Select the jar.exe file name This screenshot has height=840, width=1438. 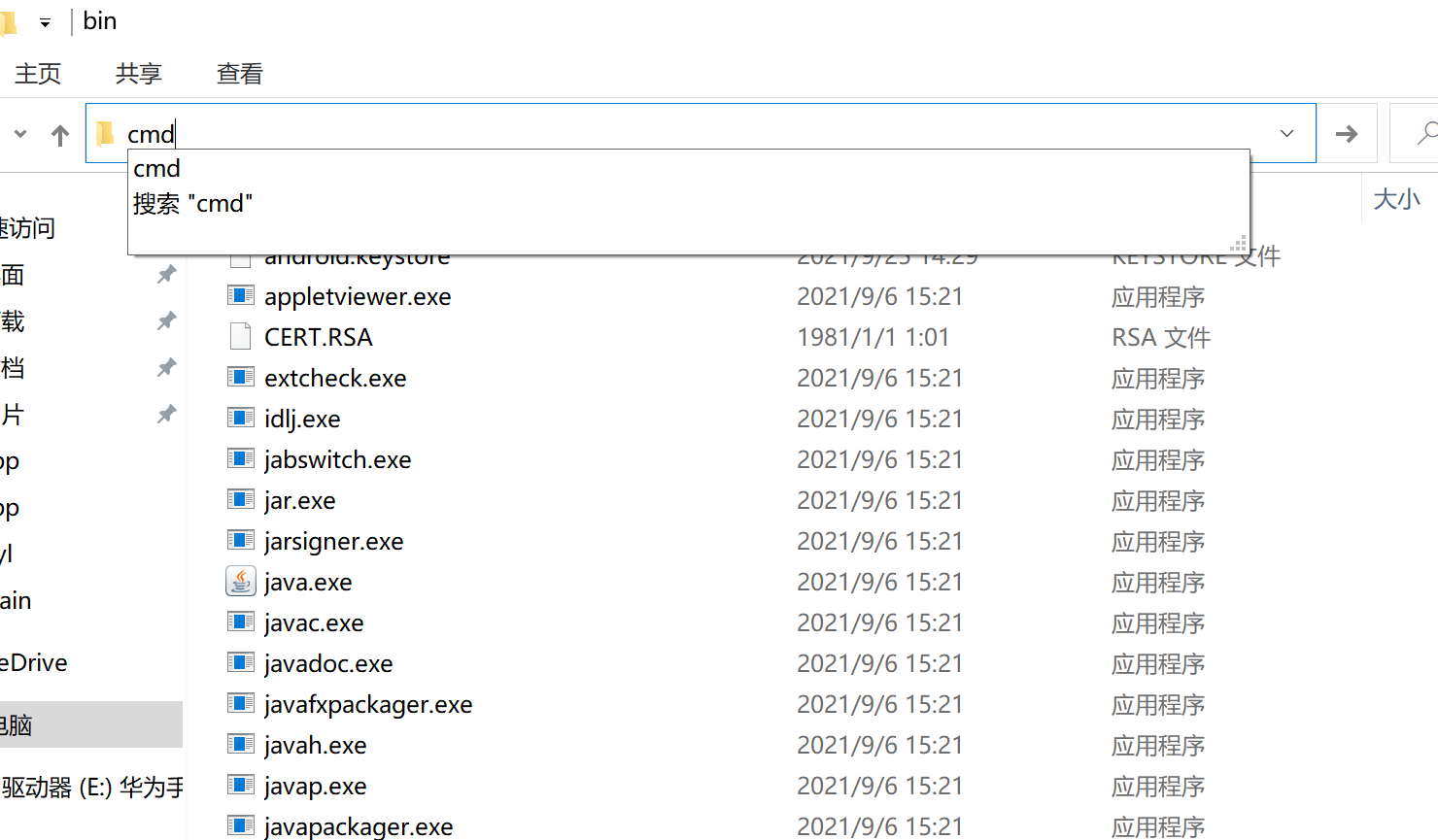click(299, 501)
